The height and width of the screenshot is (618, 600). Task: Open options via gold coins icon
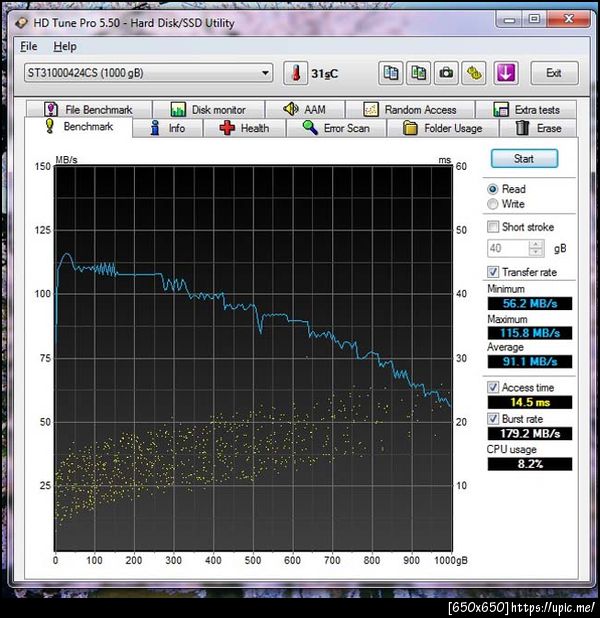click(x=474, y=73)
